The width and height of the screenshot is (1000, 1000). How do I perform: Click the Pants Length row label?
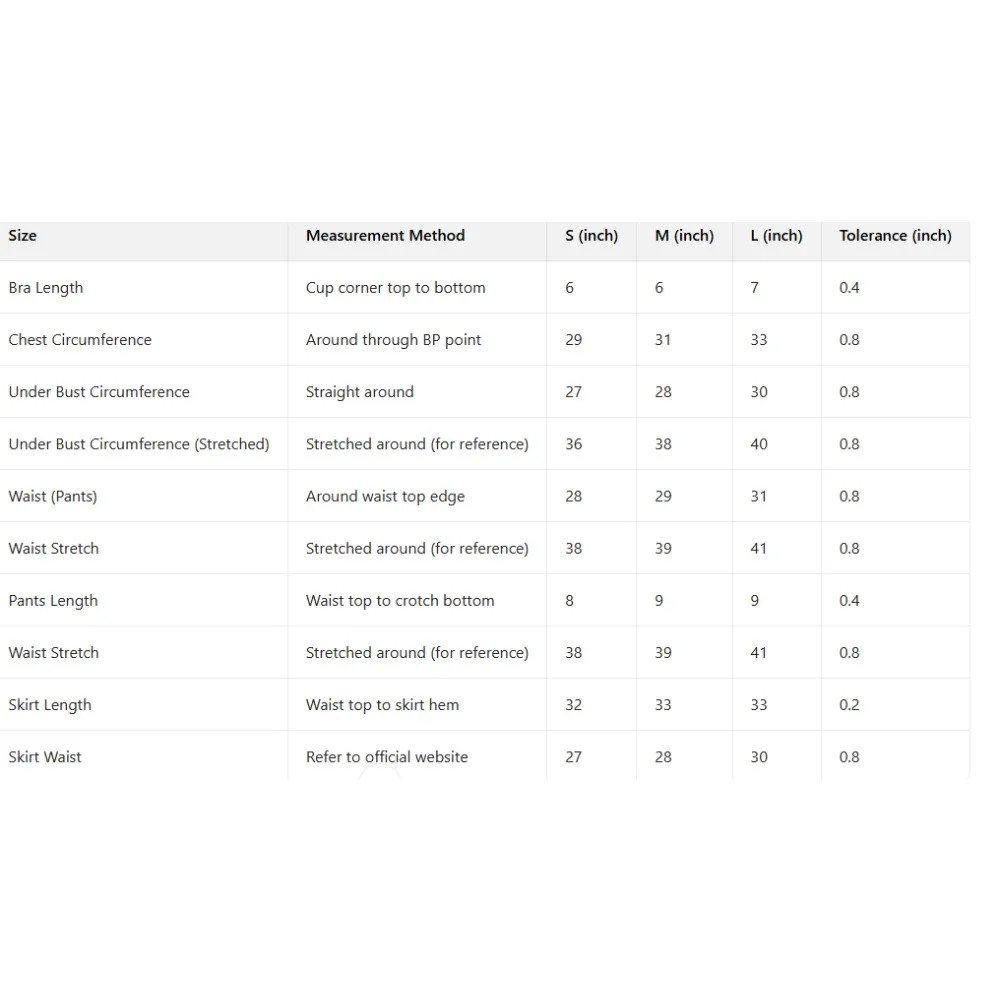53,601
